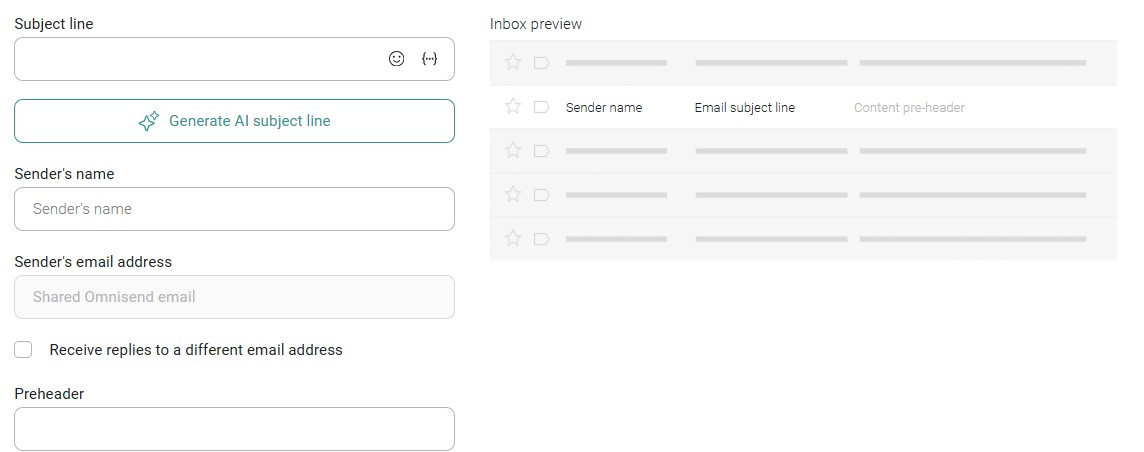Click the 'Inbox preview' heading

coord(536,24)
